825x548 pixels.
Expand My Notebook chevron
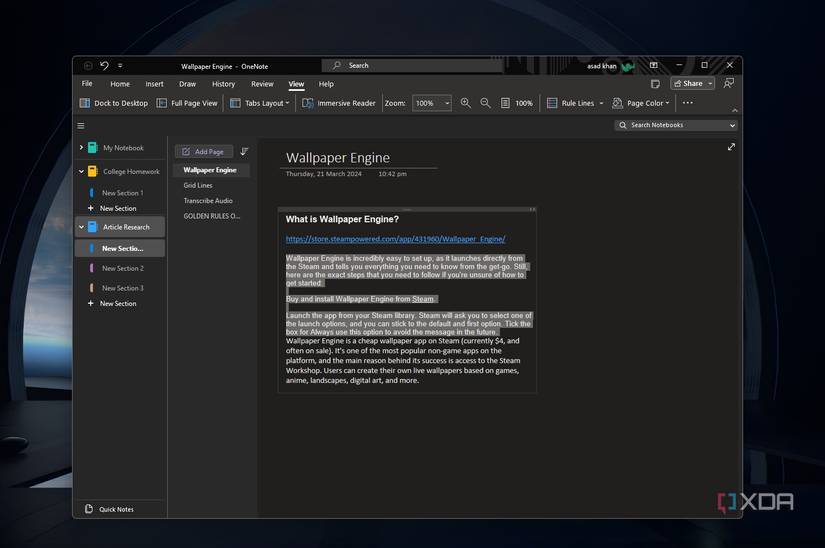click(81, 148)
